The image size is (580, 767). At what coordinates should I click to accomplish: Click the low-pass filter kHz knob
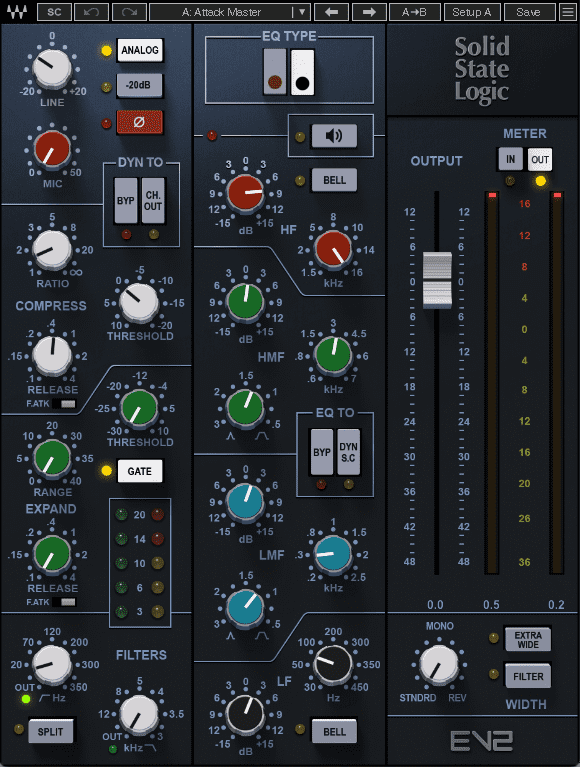(x=139, y=714)
